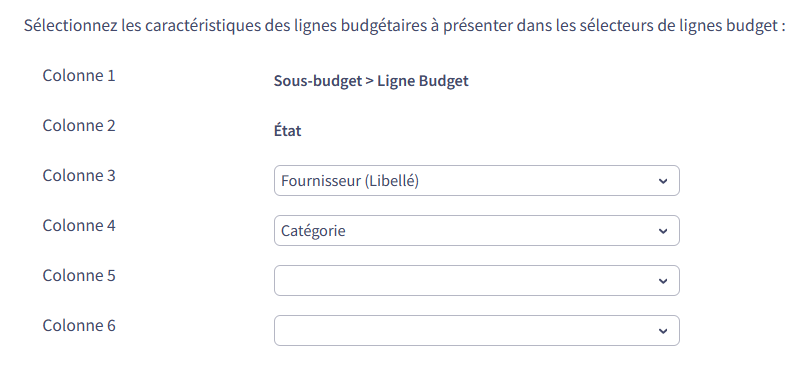Click the chevron arrow of Colonne 5 selector
The image size is (812, 369).
click(663, 281)
